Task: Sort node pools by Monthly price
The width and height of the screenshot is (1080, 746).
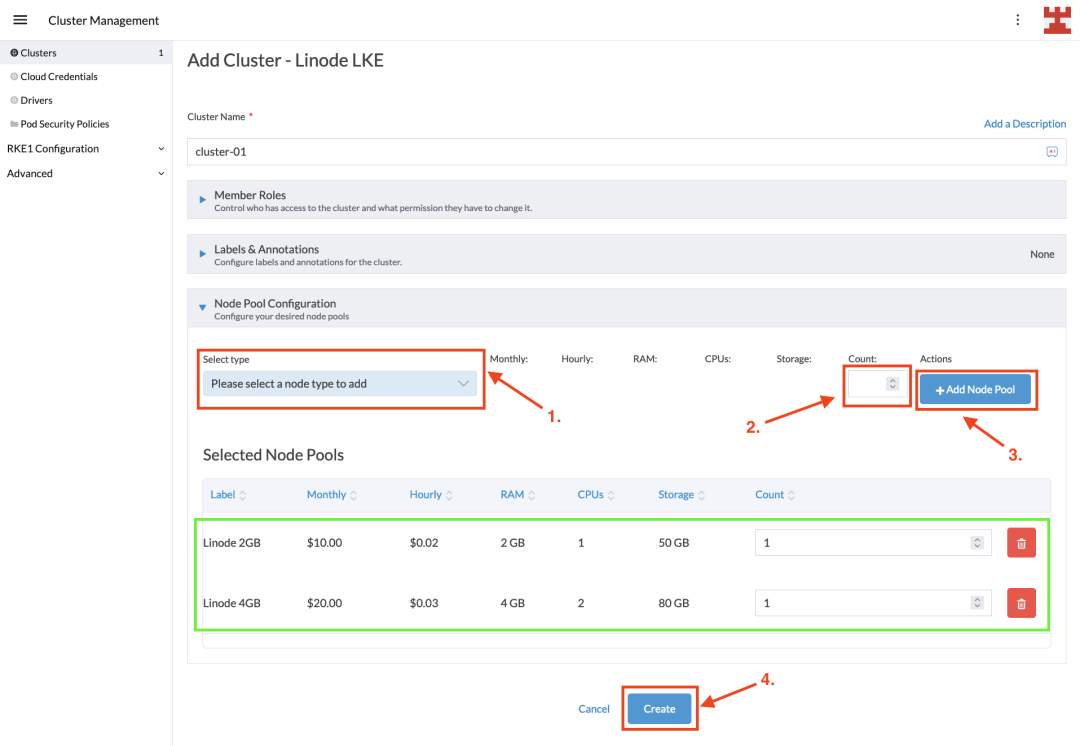Action: click(x=332, y=495)
